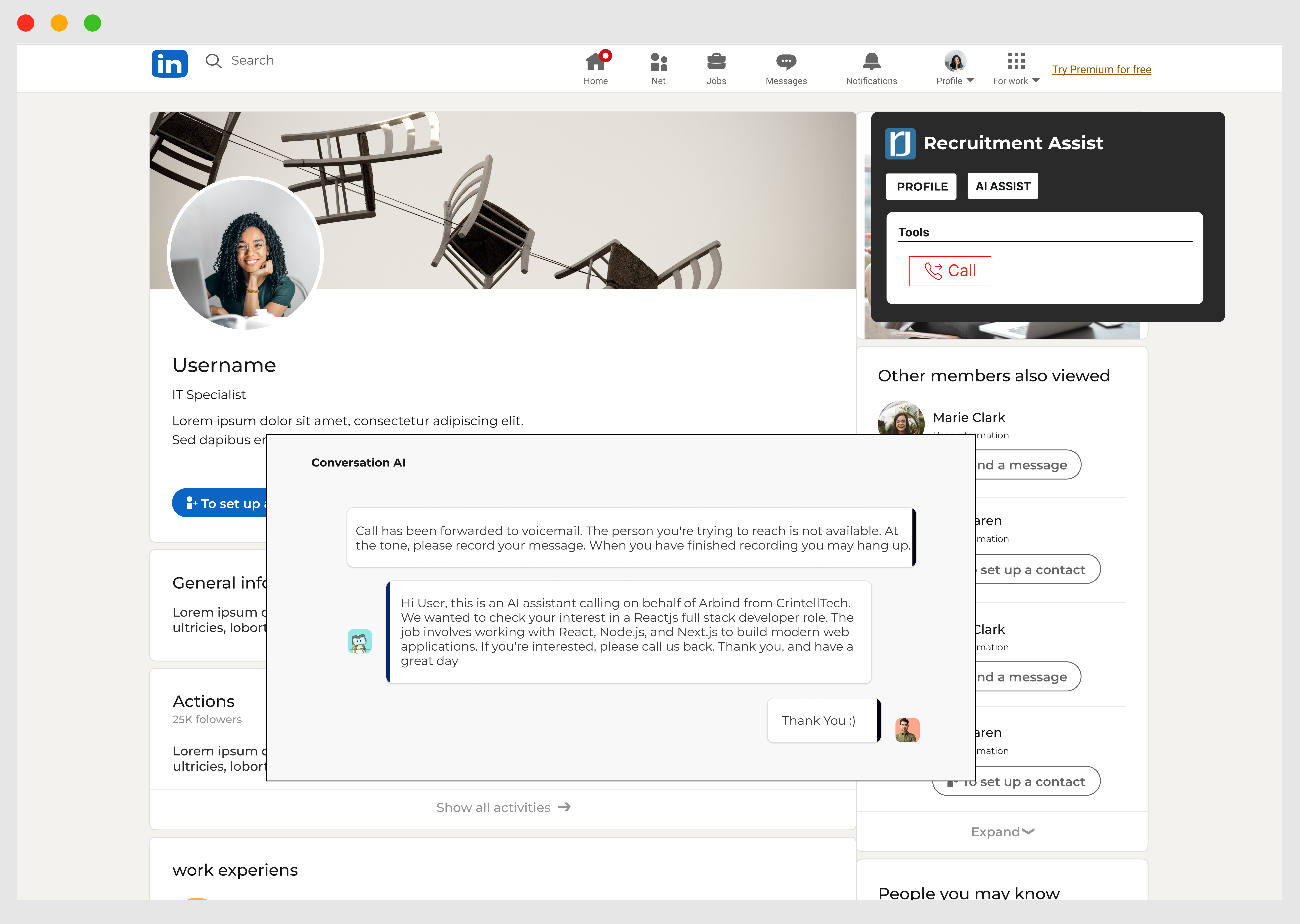Expand the other members list
The width and height of the screenshot is (1300, 924).
click(1002, 832)
